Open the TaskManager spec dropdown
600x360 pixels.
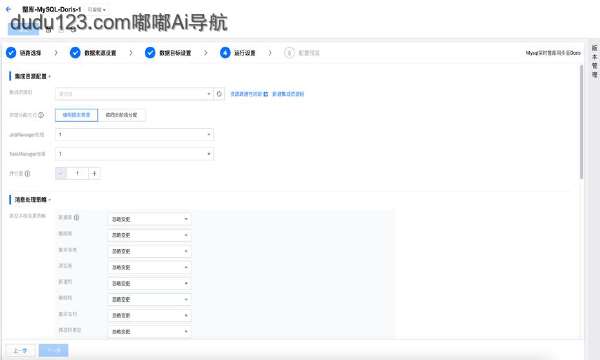coord(134,154)
